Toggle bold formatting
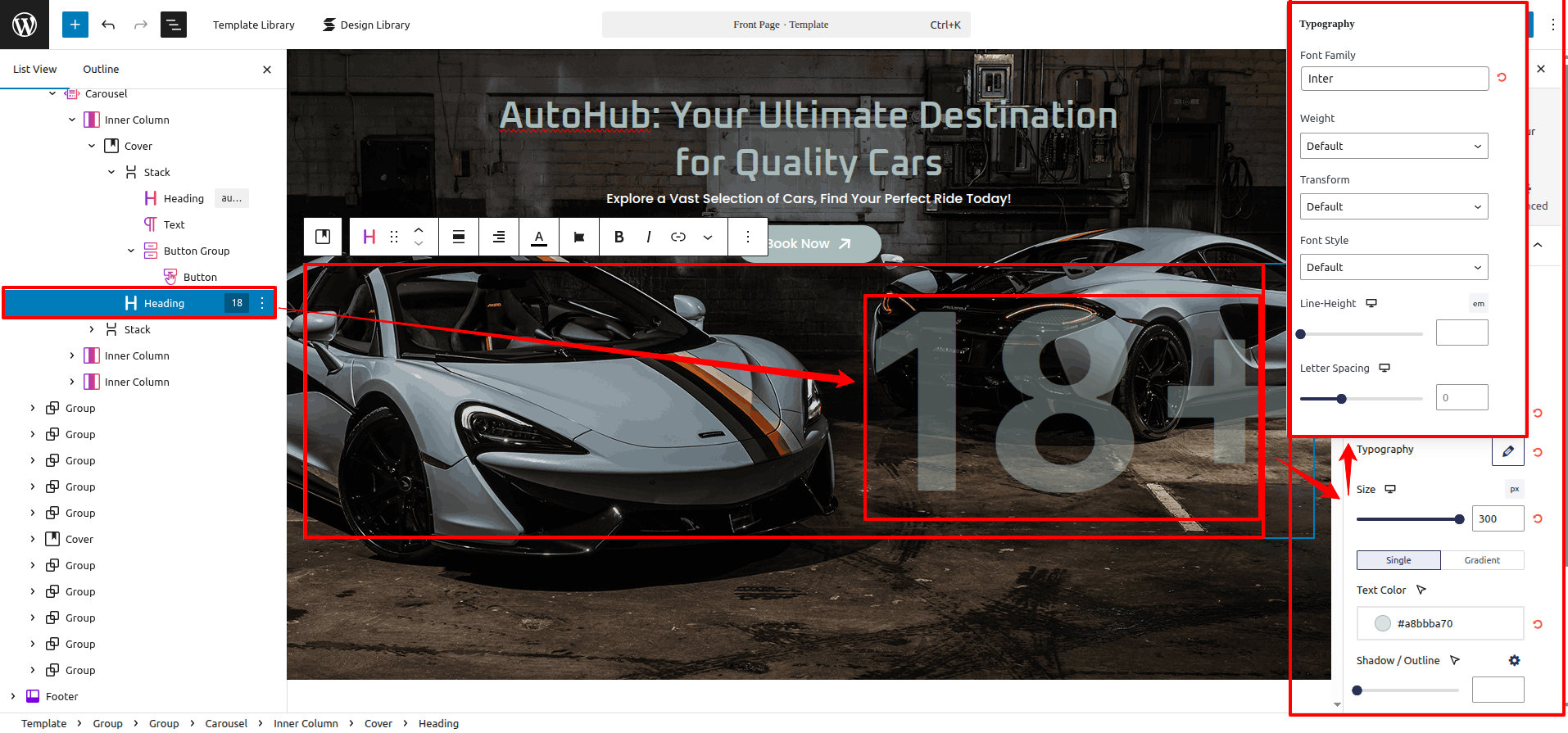This screenshot has height=733, width=1568. point(619,237)
